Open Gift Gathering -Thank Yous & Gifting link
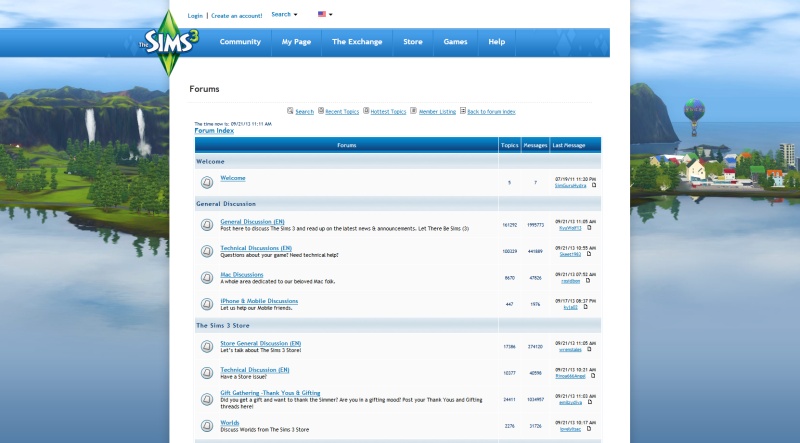This screenshot has height=443, width=800. point(270,393)
